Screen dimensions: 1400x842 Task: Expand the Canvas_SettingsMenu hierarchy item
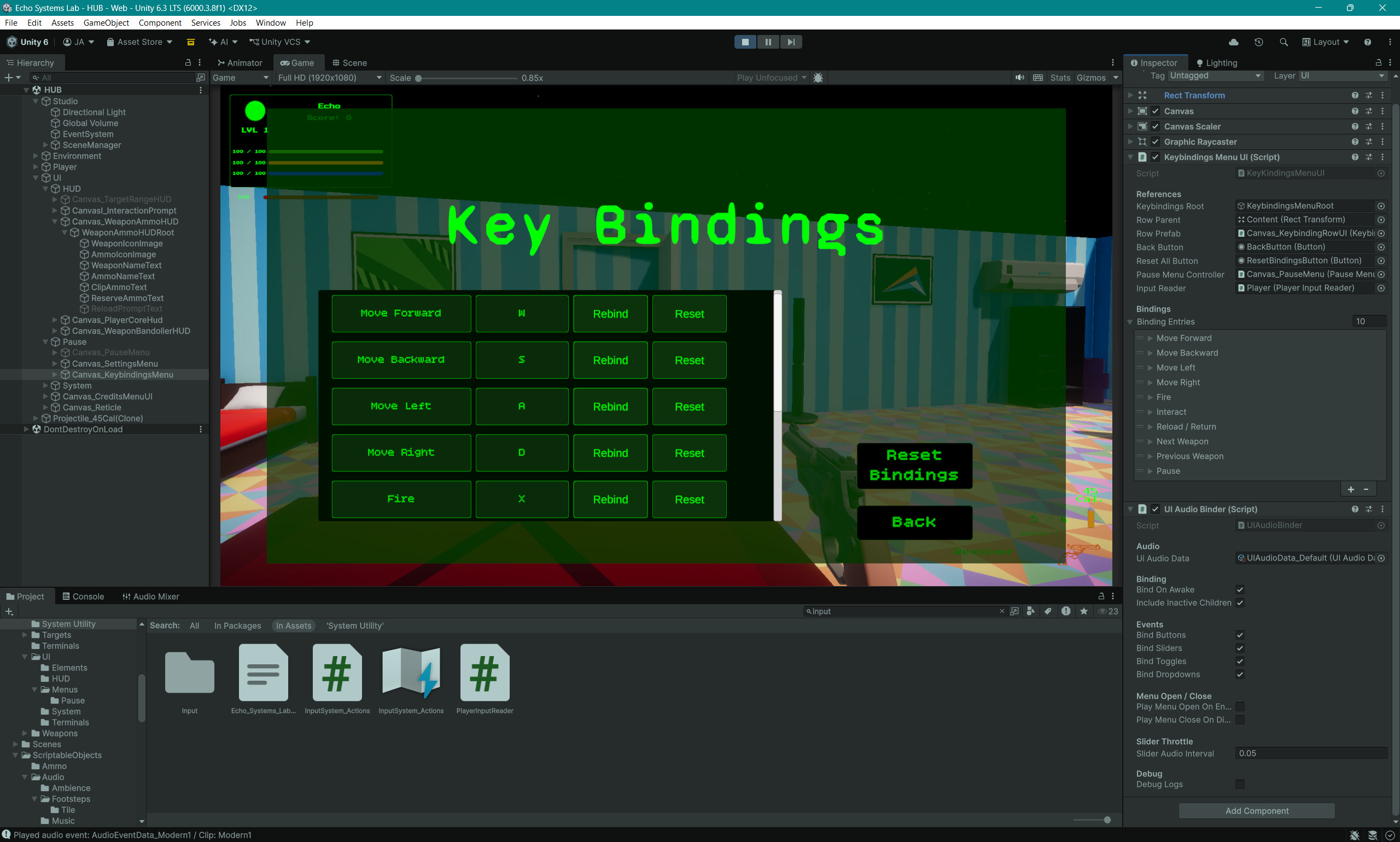pyautogui.click(x=55, y=364)
